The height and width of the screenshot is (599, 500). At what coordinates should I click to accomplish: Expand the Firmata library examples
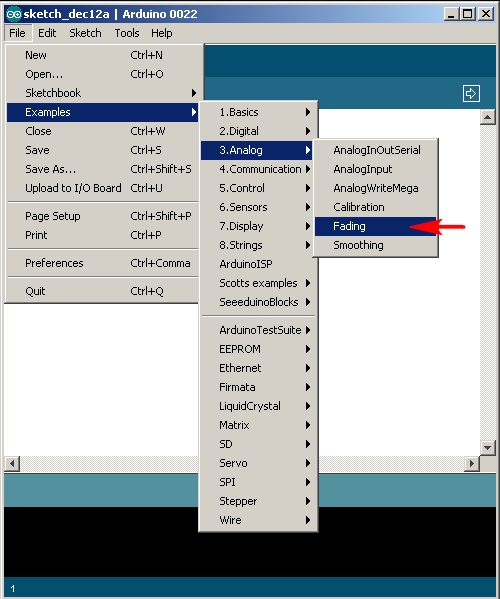(x=258, y=387)
